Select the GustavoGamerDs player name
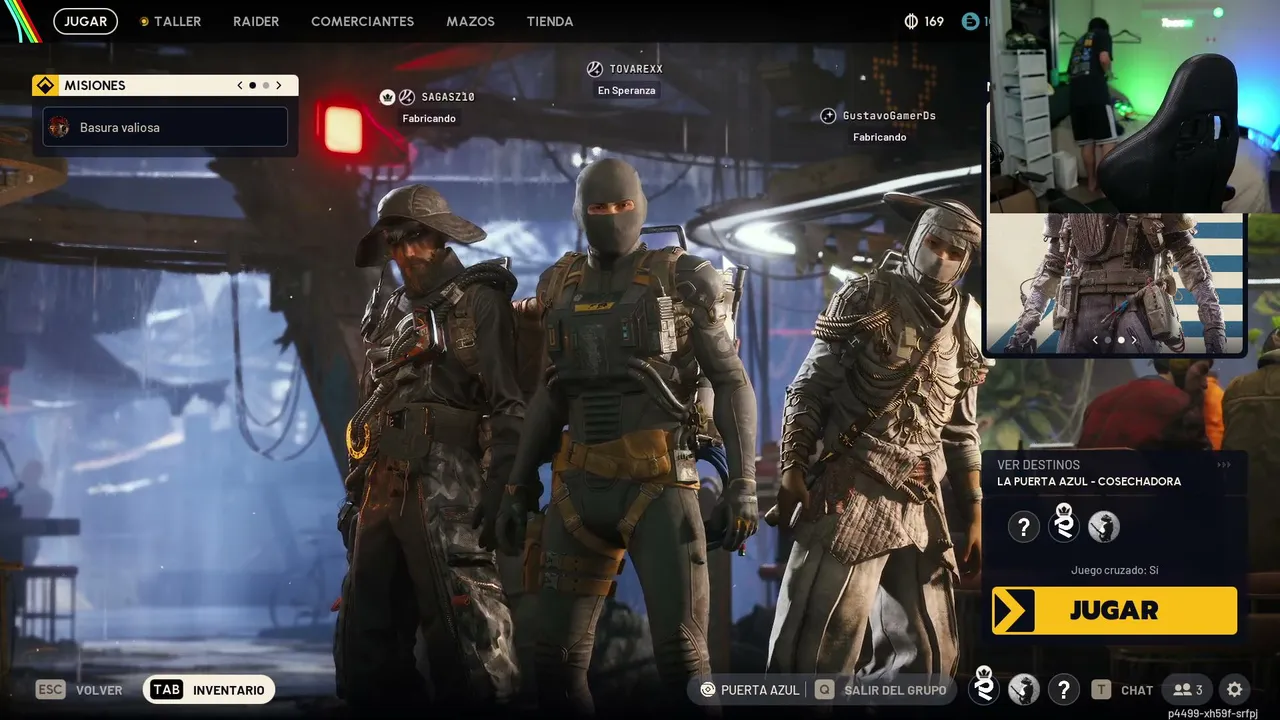Screen dimensions: 1280x720 pos(889,116)
